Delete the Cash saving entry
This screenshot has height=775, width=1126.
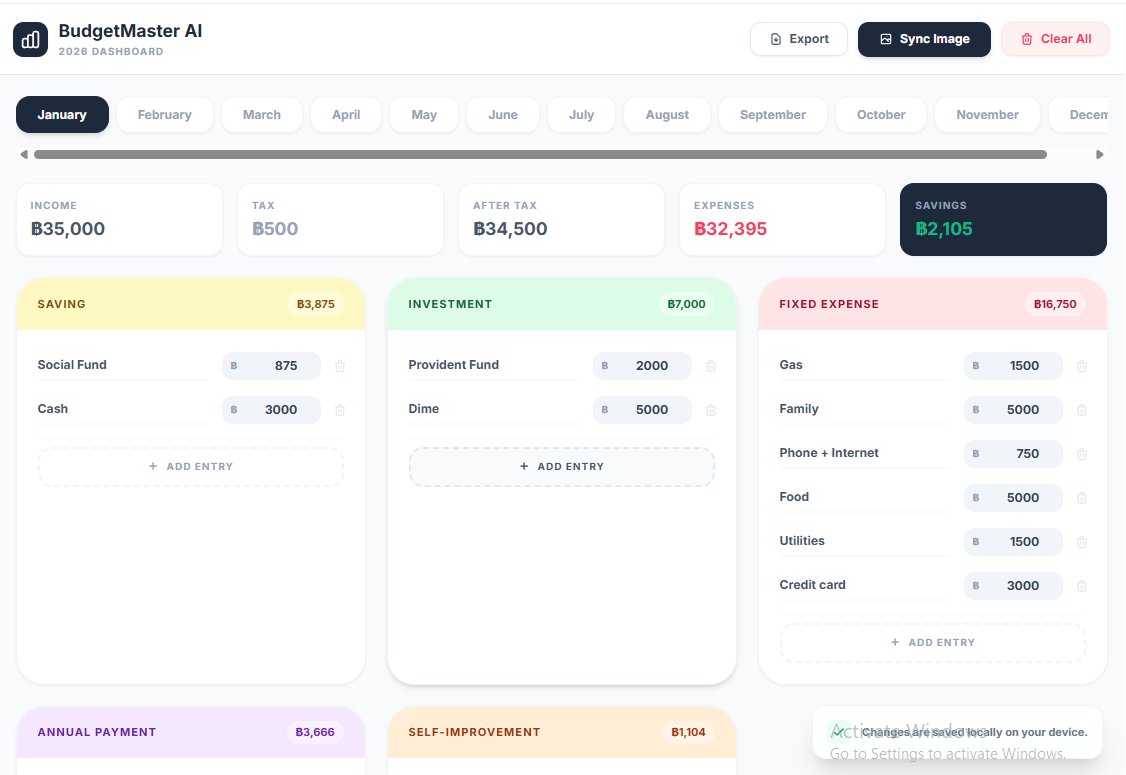(x=340, y=410)
